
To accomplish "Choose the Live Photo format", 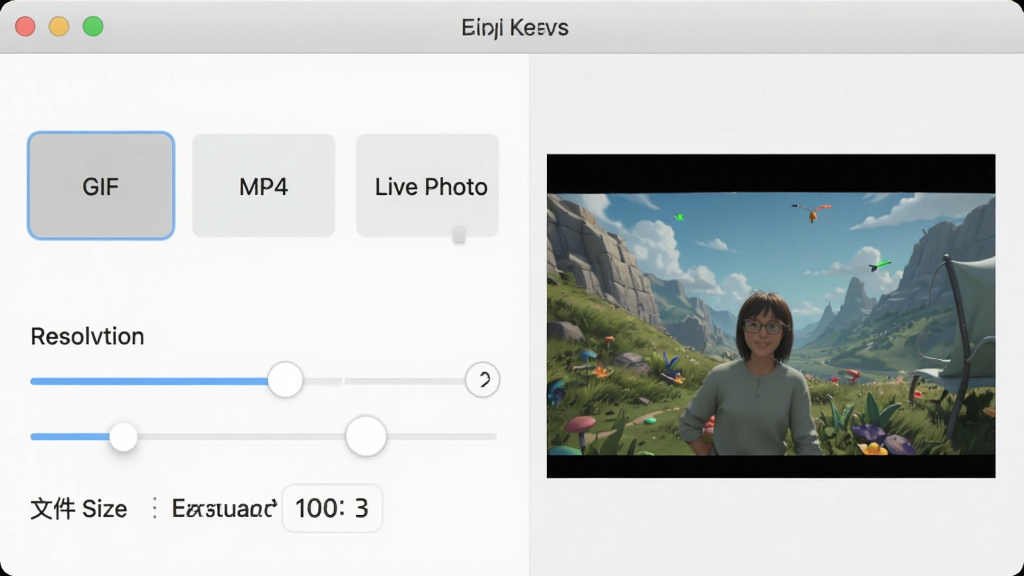I will 428,186.
